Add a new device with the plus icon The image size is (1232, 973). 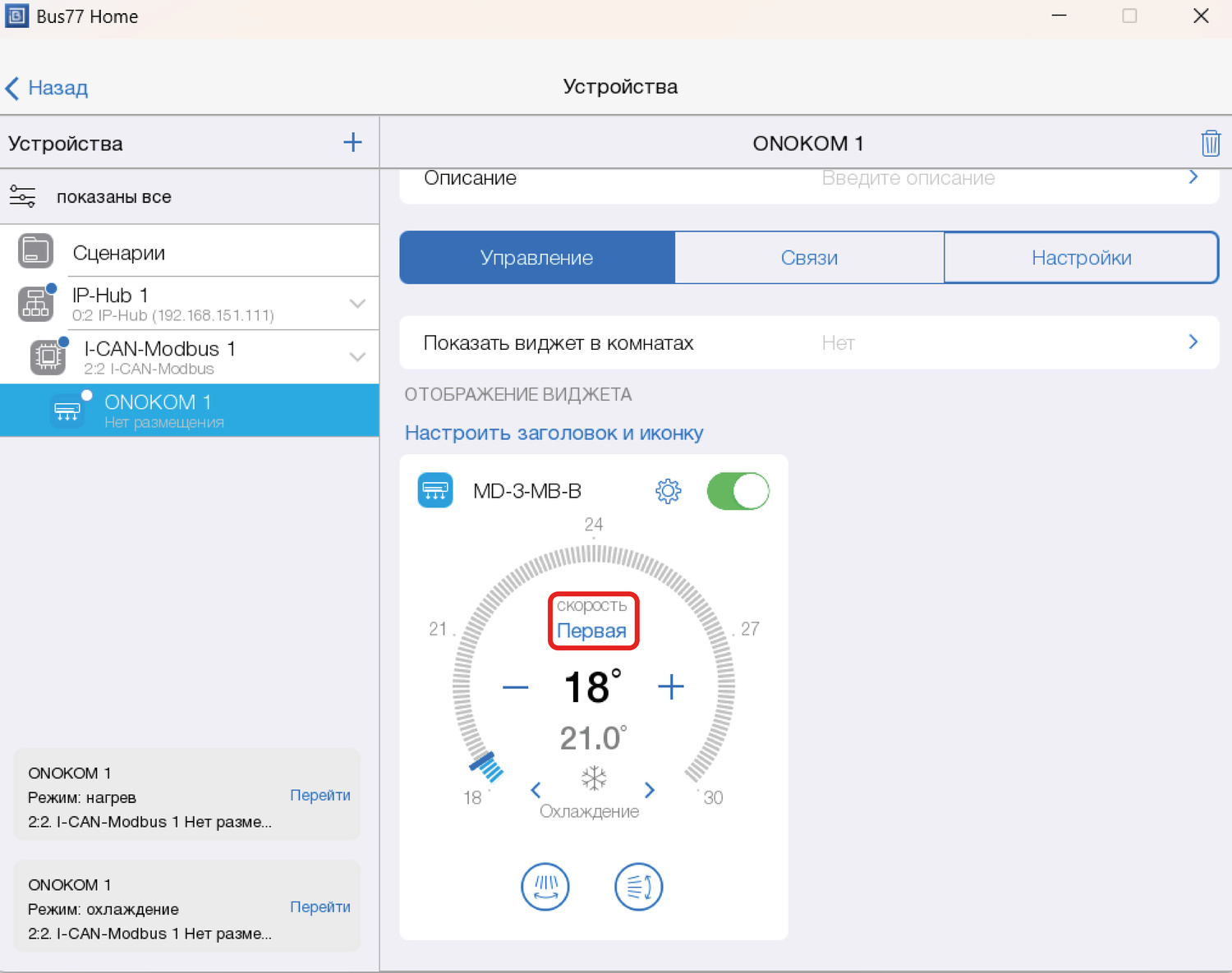[352, 143]
